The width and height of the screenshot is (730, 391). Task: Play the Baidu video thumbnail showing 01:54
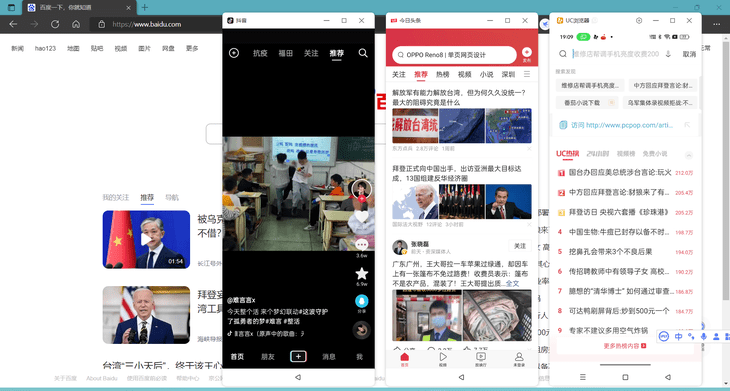point(146,240)
